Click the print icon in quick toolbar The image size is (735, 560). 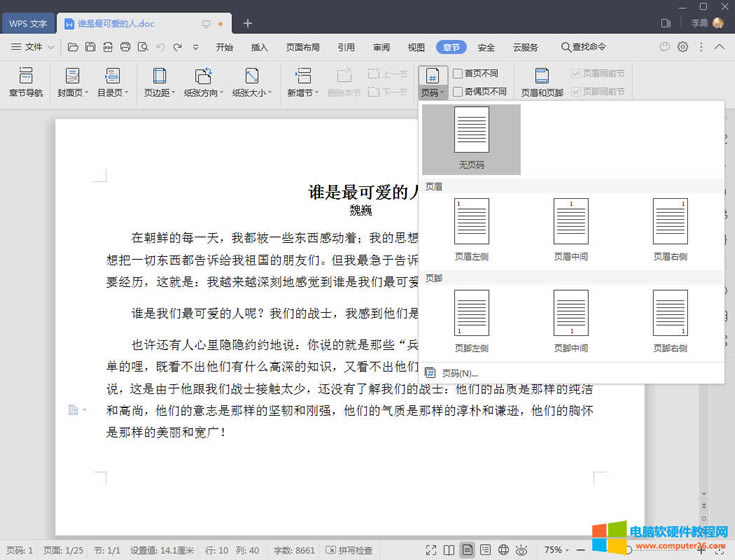pos(125,47)
